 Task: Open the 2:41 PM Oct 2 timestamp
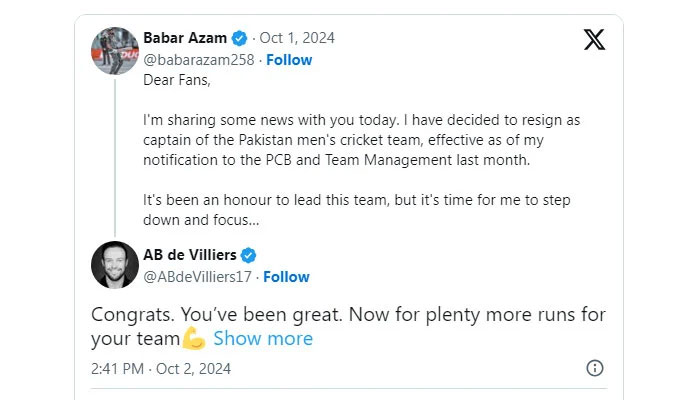click(x=161, y=368)
